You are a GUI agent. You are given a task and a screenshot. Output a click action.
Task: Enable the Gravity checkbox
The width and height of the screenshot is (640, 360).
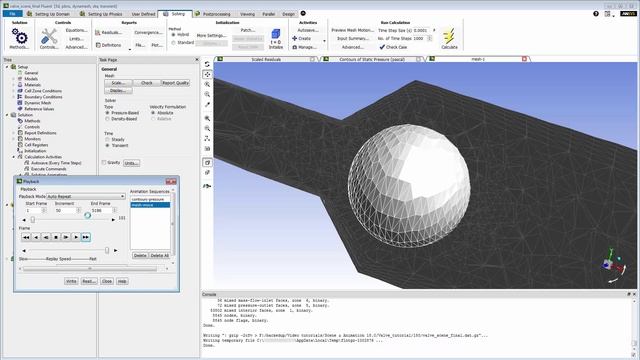pos(104,162)
